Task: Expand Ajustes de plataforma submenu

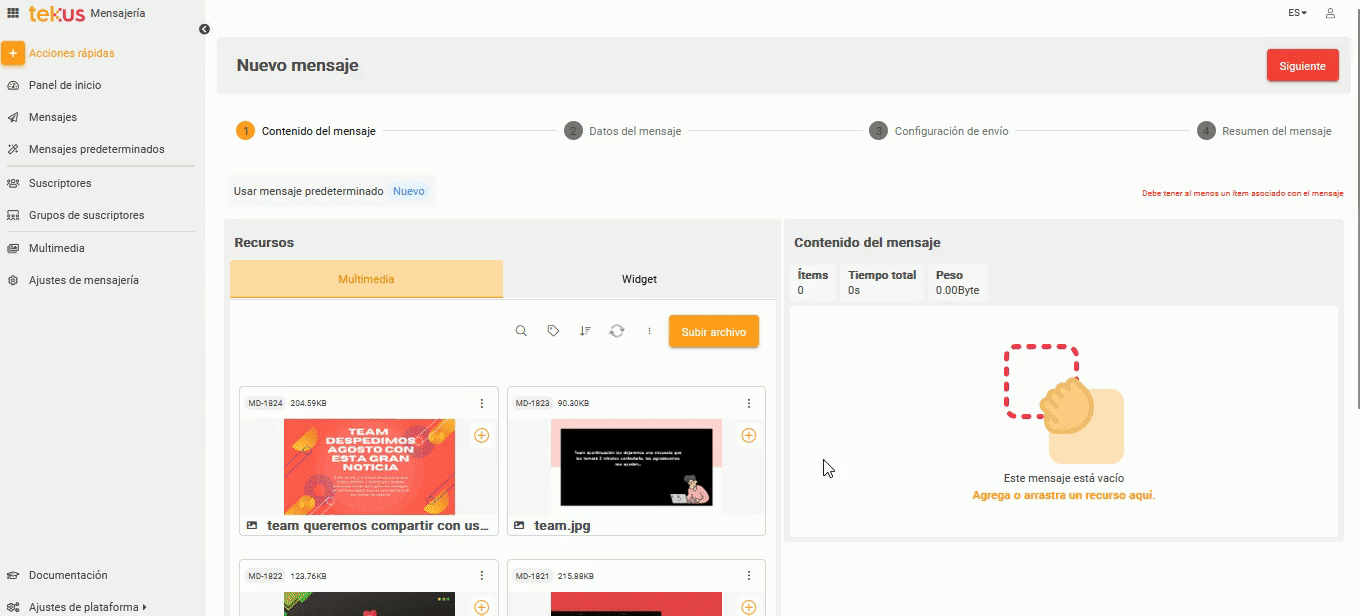Action: click(87, 607)
